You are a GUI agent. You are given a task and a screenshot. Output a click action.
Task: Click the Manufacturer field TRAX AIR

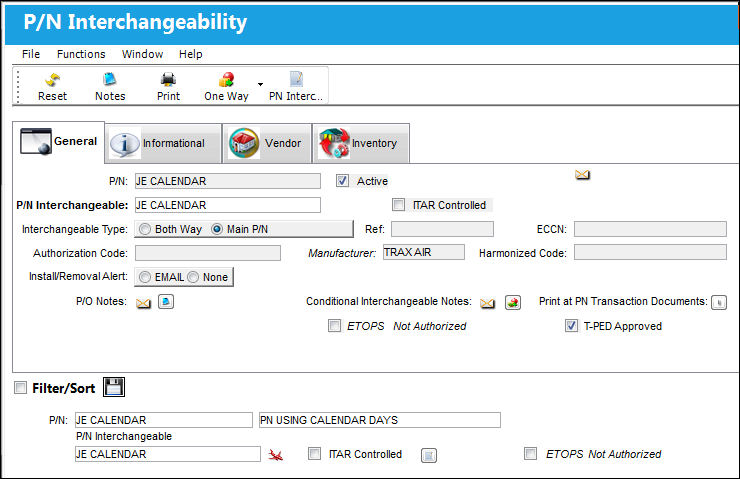pyautogui.click(x=424, y=252)
